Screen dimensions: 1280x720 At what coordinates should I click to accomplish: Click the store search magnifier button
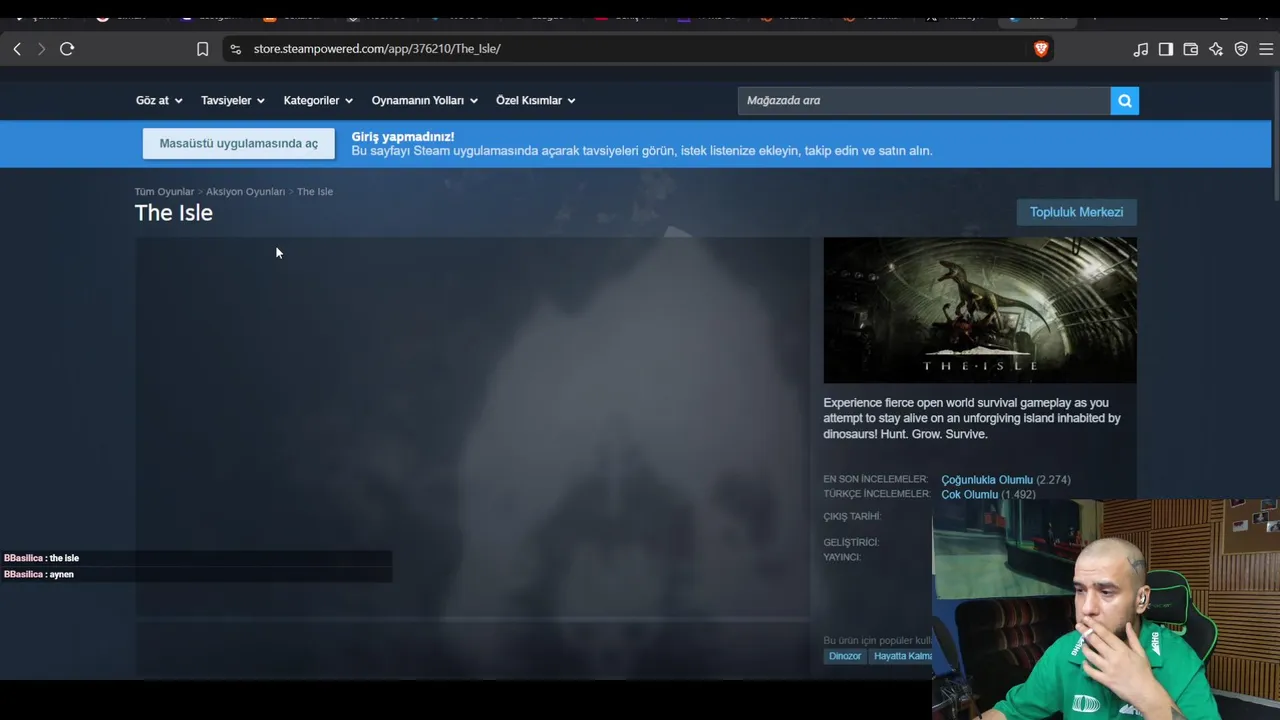(1125, 100)
